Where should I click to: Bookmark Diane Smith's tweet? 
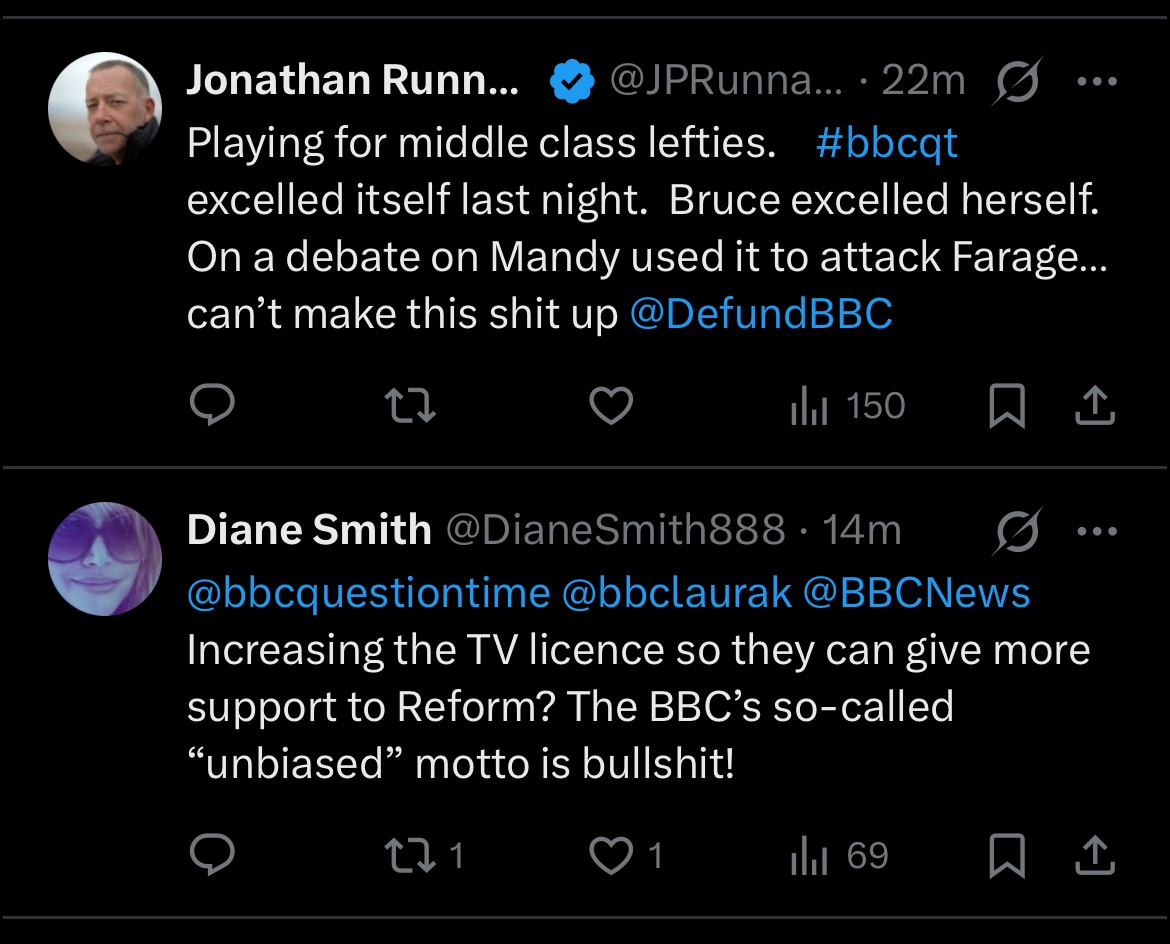pos(1007,856)
